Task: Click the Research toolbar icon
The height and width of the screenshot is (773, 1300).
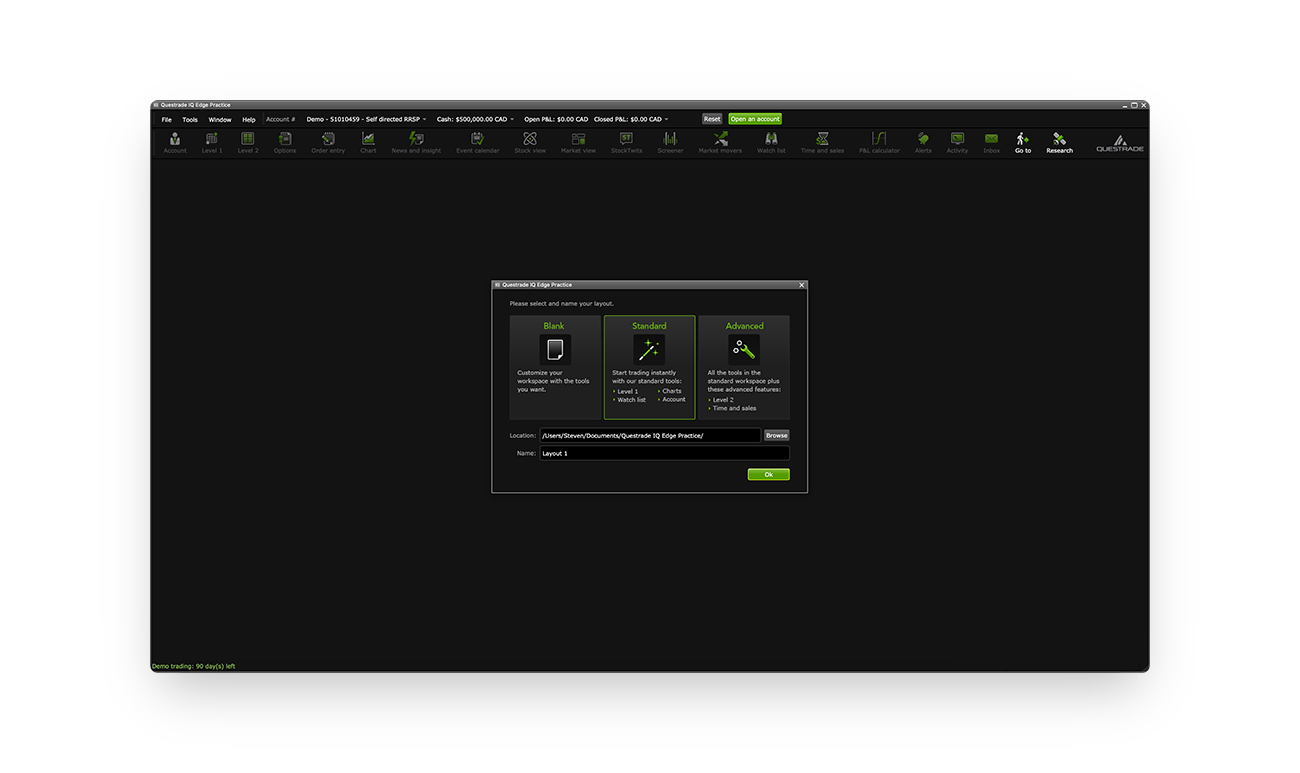Action: coord(1059,142)
